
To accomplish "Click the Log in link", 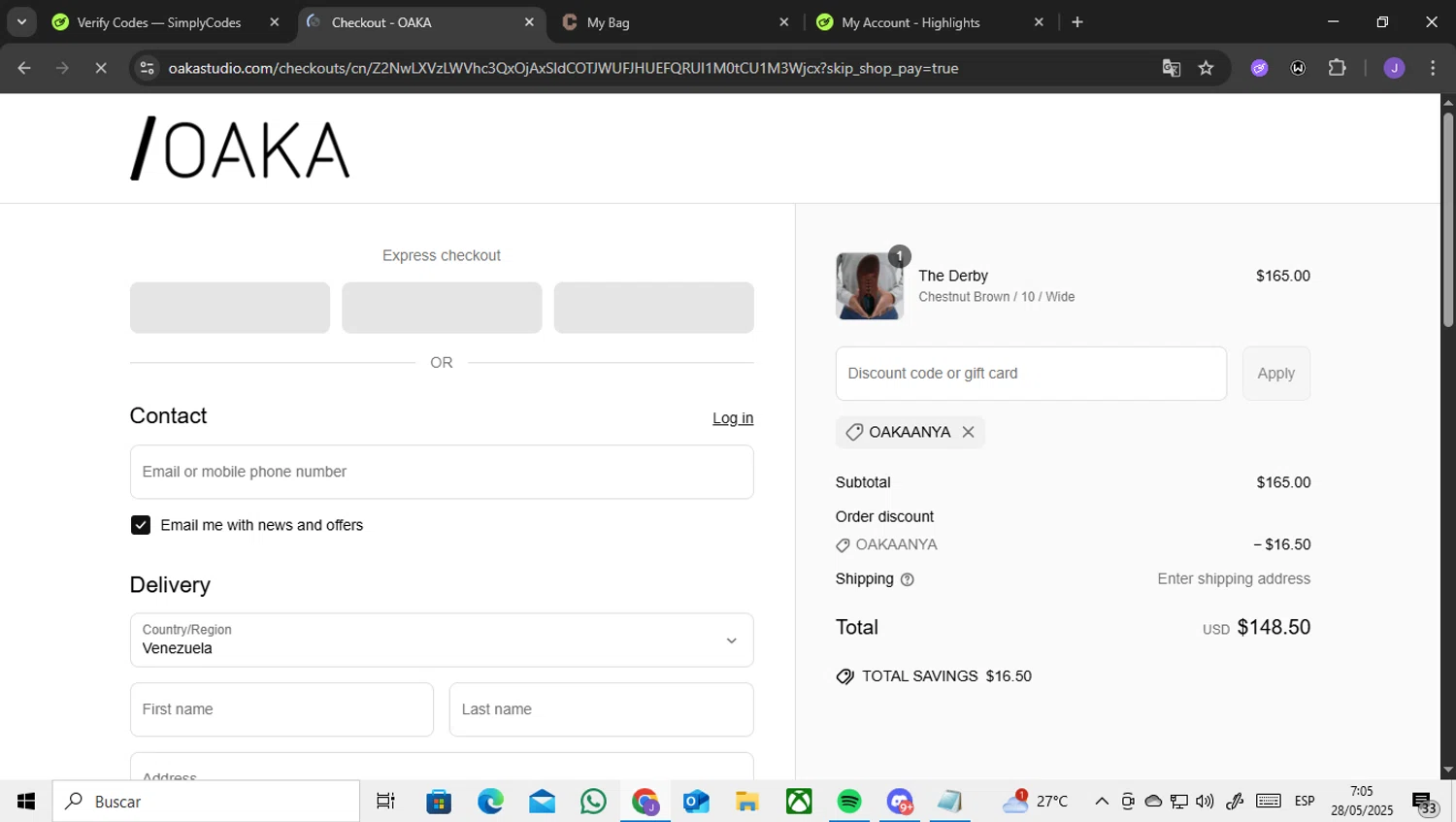I will point(733,418).
